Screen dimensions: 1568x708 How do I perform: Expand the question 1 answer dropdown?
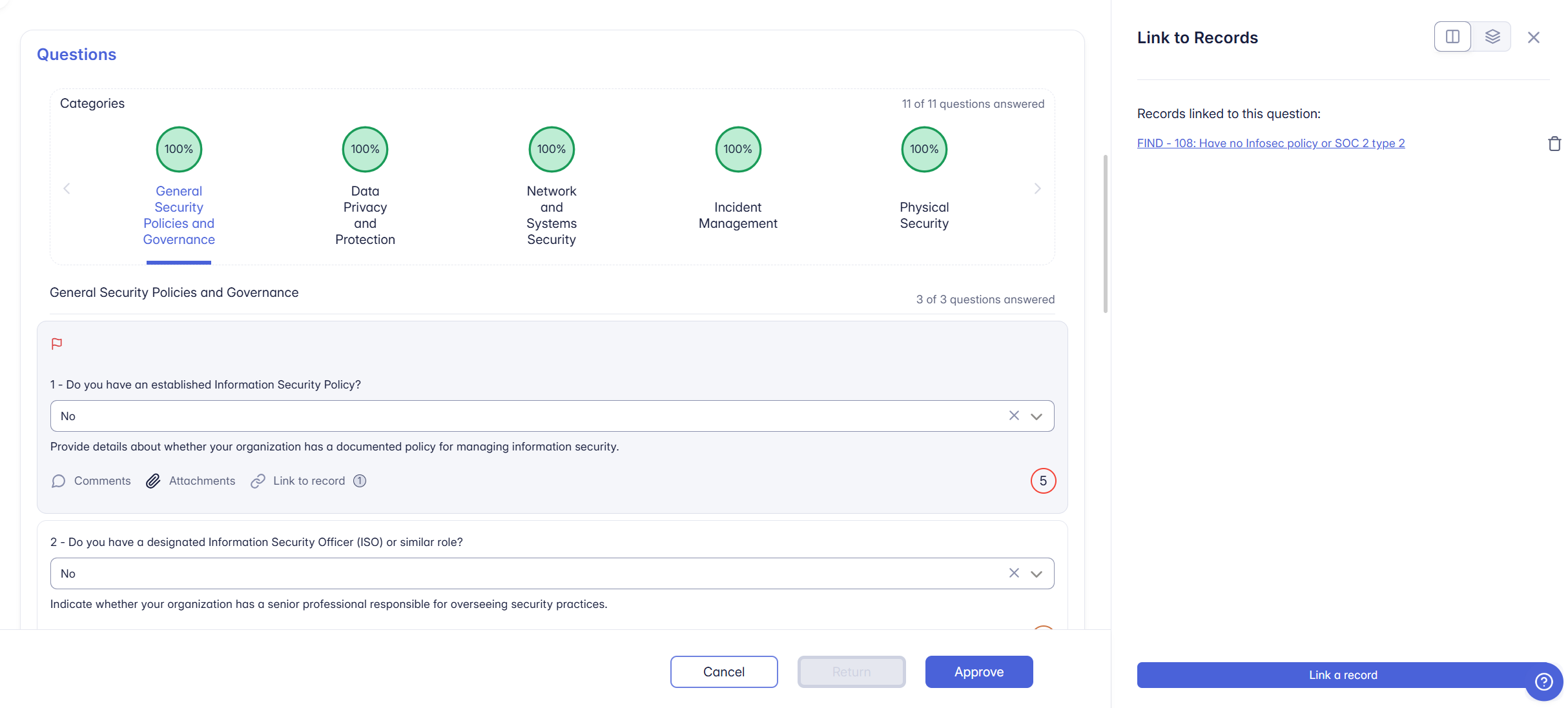coord(1037,416)
